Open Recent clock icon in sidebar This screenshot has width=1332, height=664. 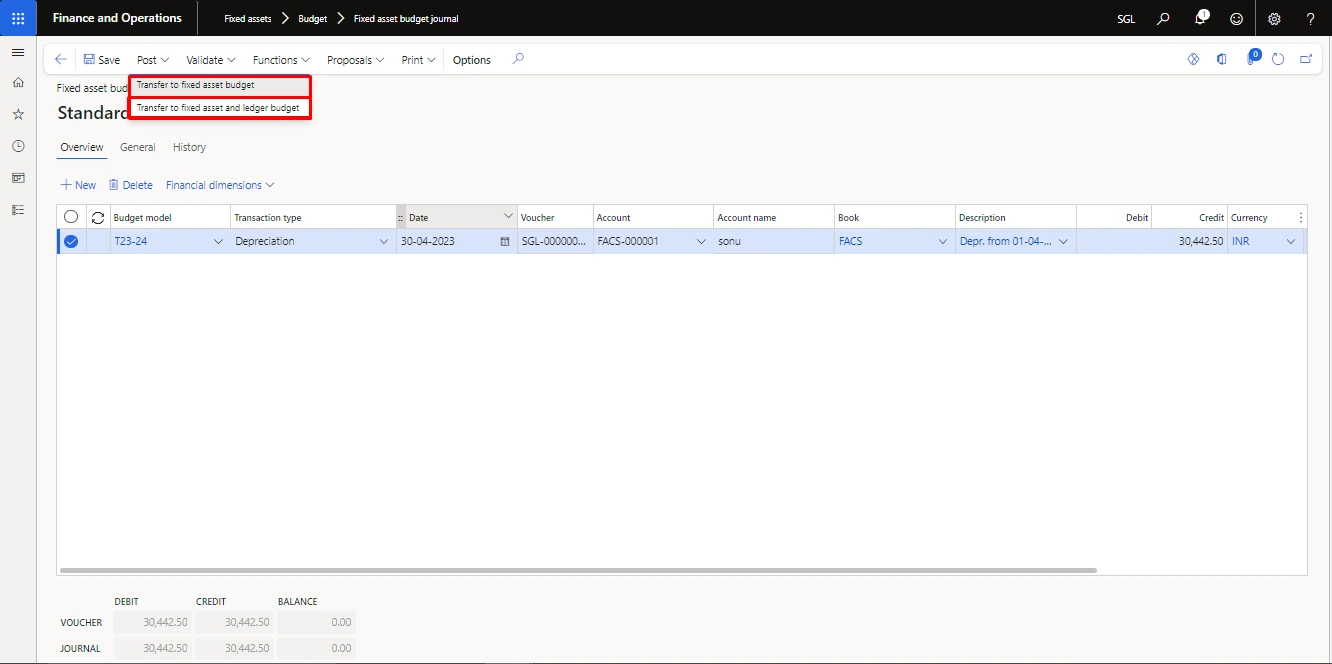(18, 146)
